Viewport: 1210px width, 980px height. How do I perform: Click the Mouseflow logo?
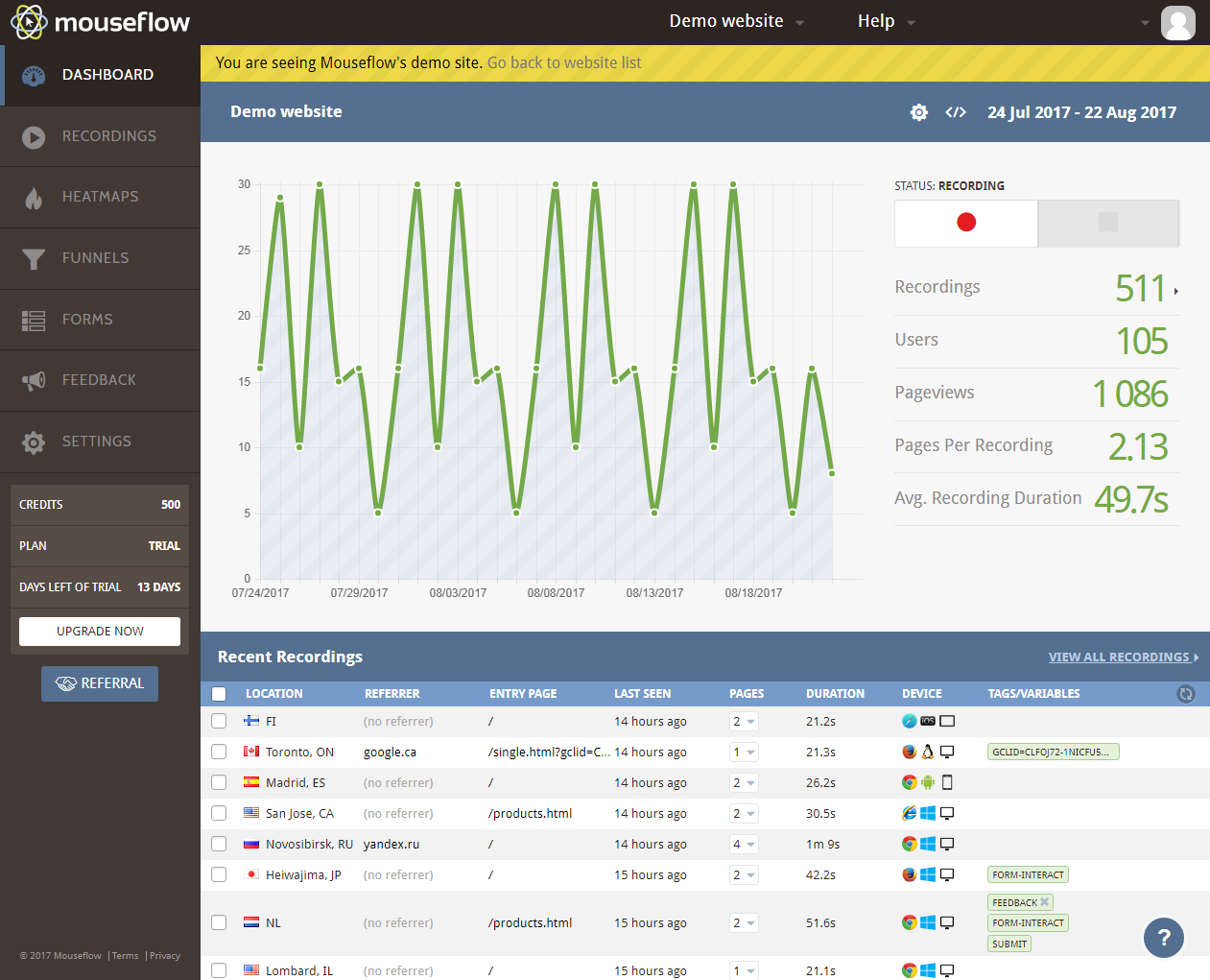pyautogui.click(x=101, y=22)
